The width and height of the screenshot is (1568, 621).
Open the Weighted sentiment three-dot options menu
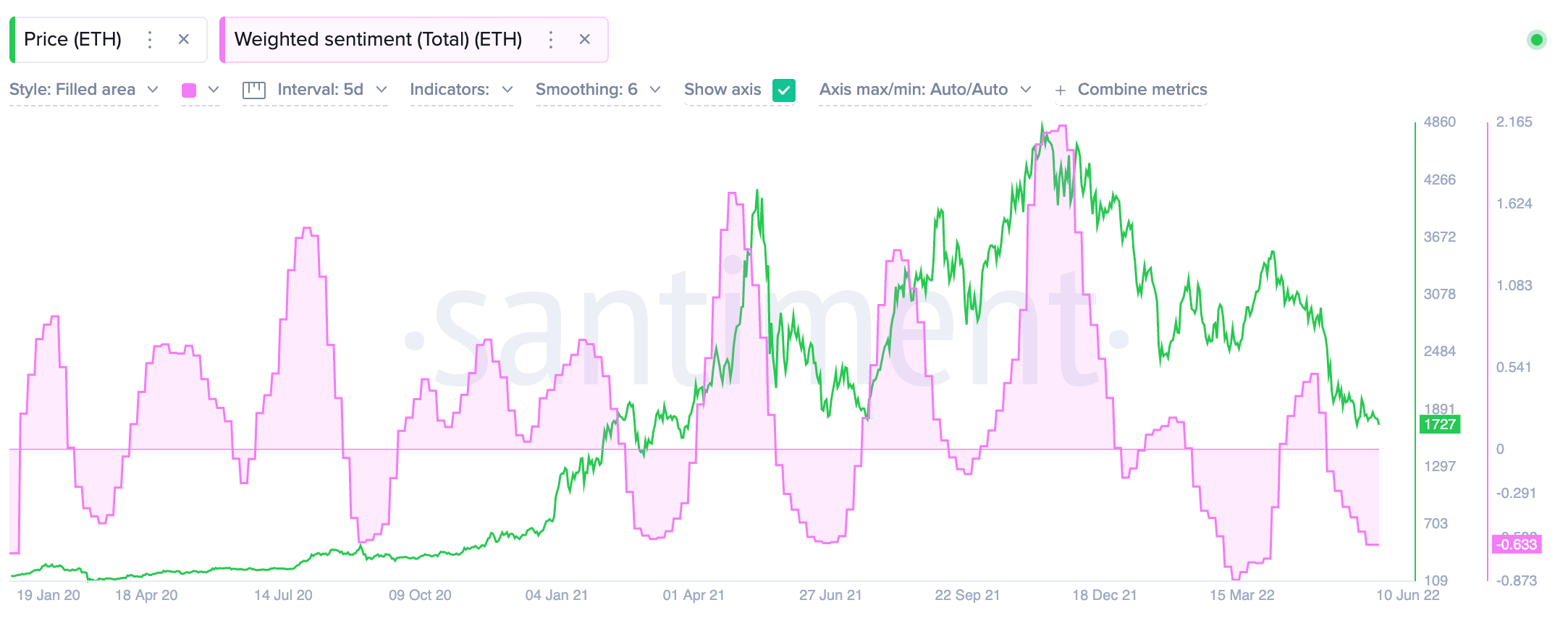point(551,40)
